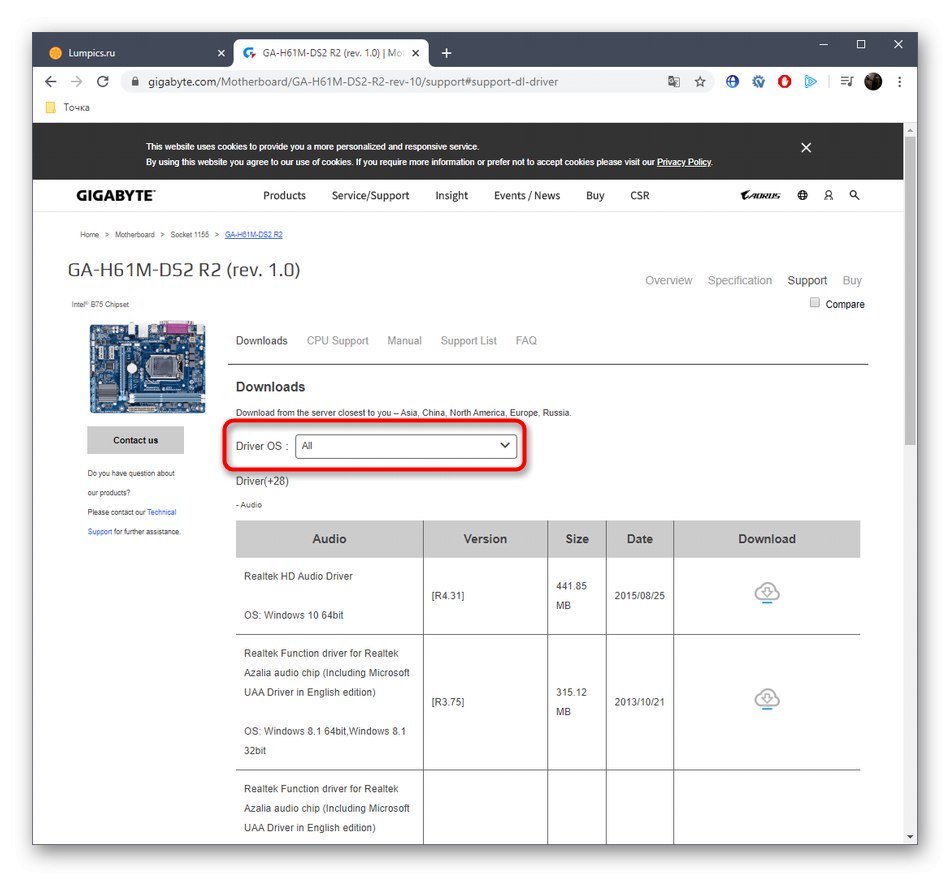Click the AORUS logo in header

(760, 195)
